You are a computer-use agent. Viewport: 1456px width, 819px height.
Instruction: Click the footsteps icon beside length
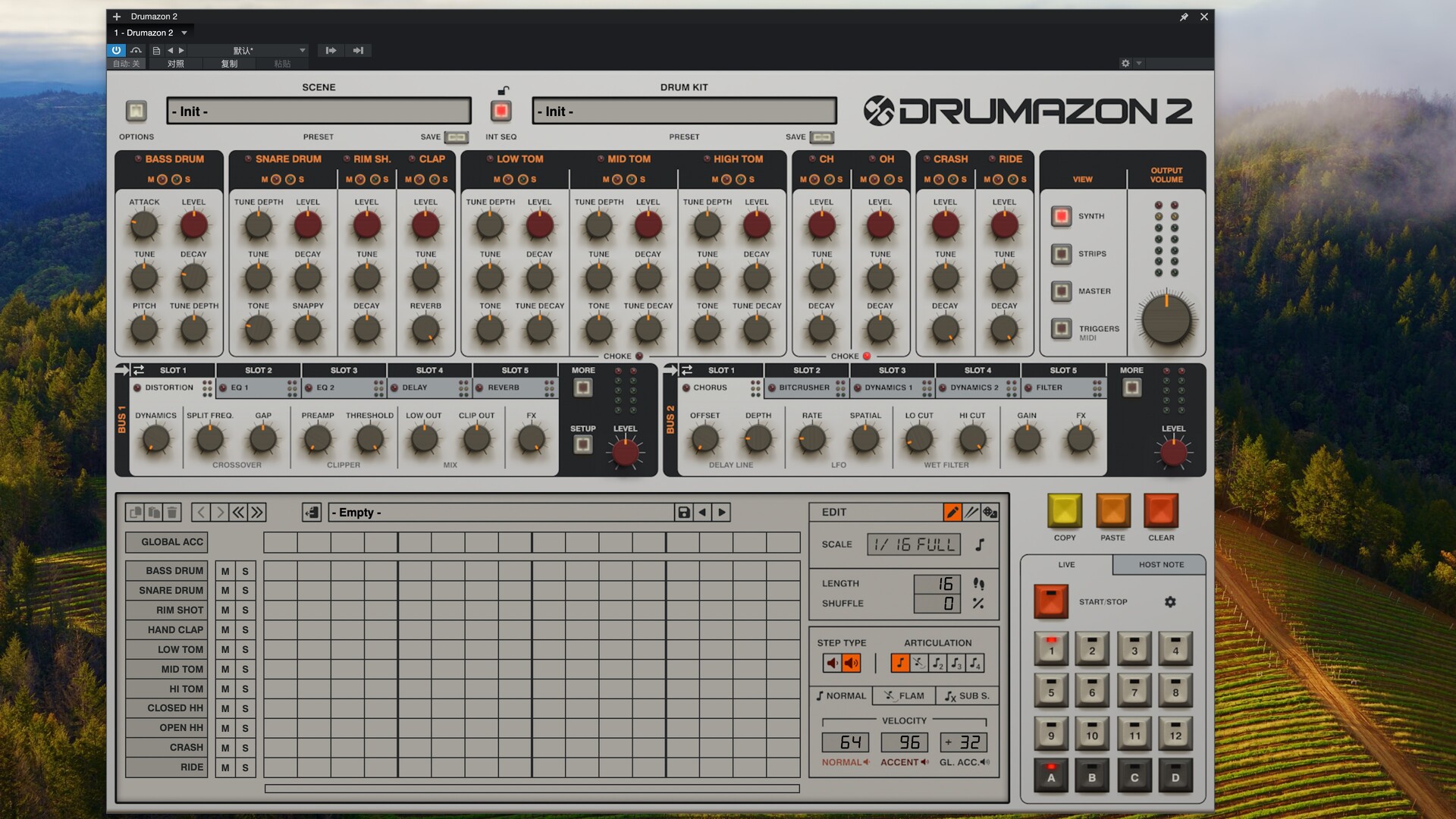coord(979,584)
